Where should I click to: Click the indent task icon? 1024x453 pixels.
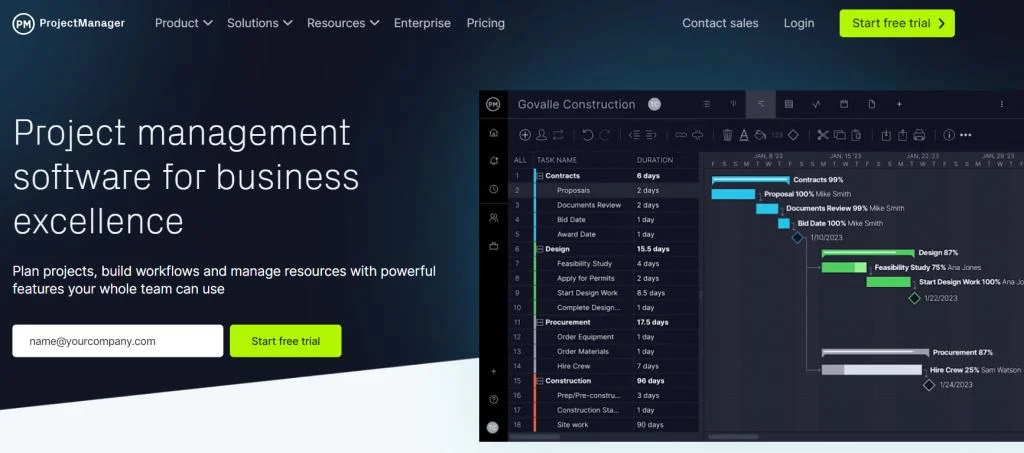pos(650,135)
